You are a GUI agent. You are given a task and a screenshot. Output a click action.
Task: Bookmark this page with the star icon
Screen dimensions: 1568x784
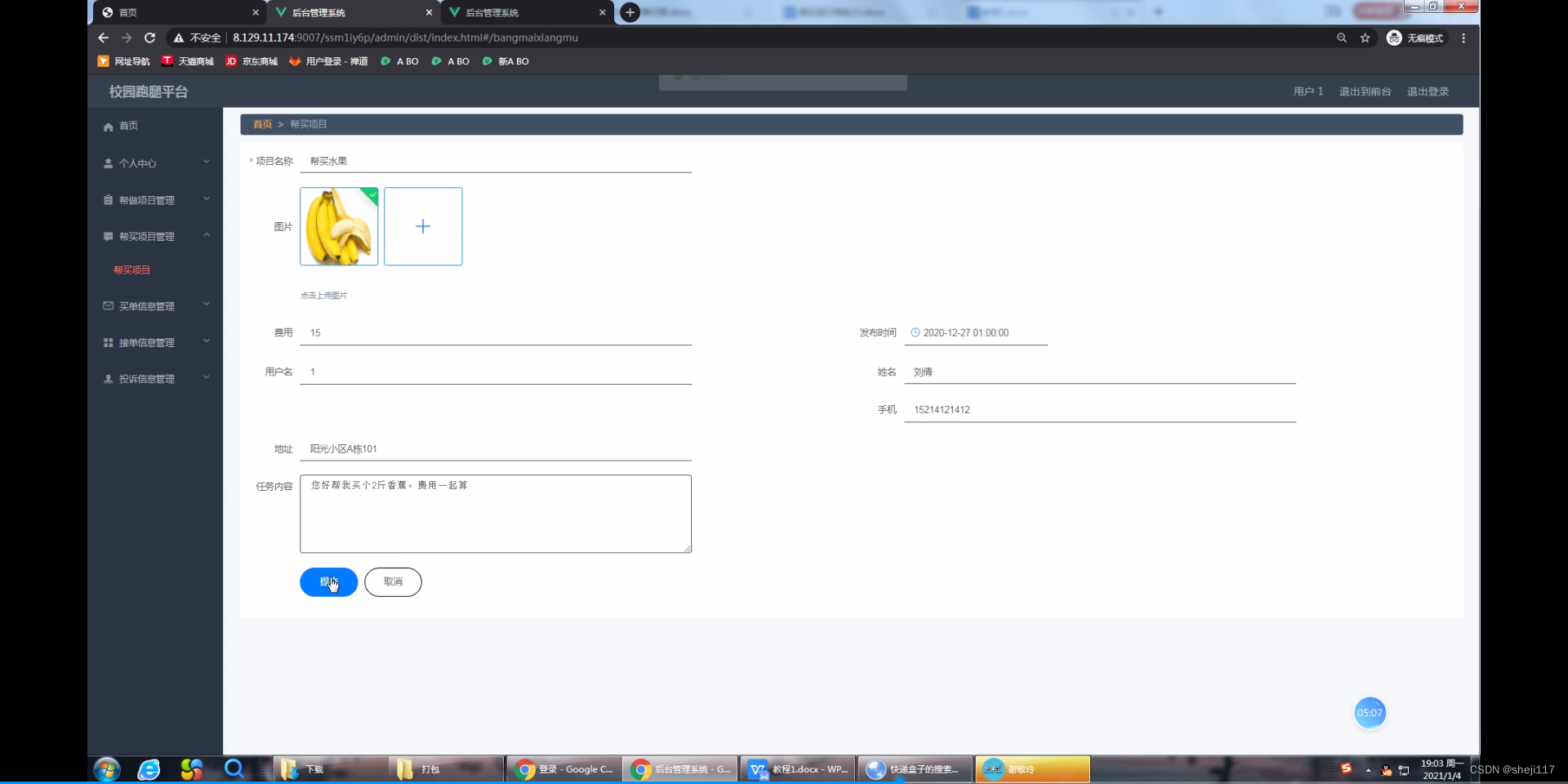pyautogui.click(x=1365, y=38)
